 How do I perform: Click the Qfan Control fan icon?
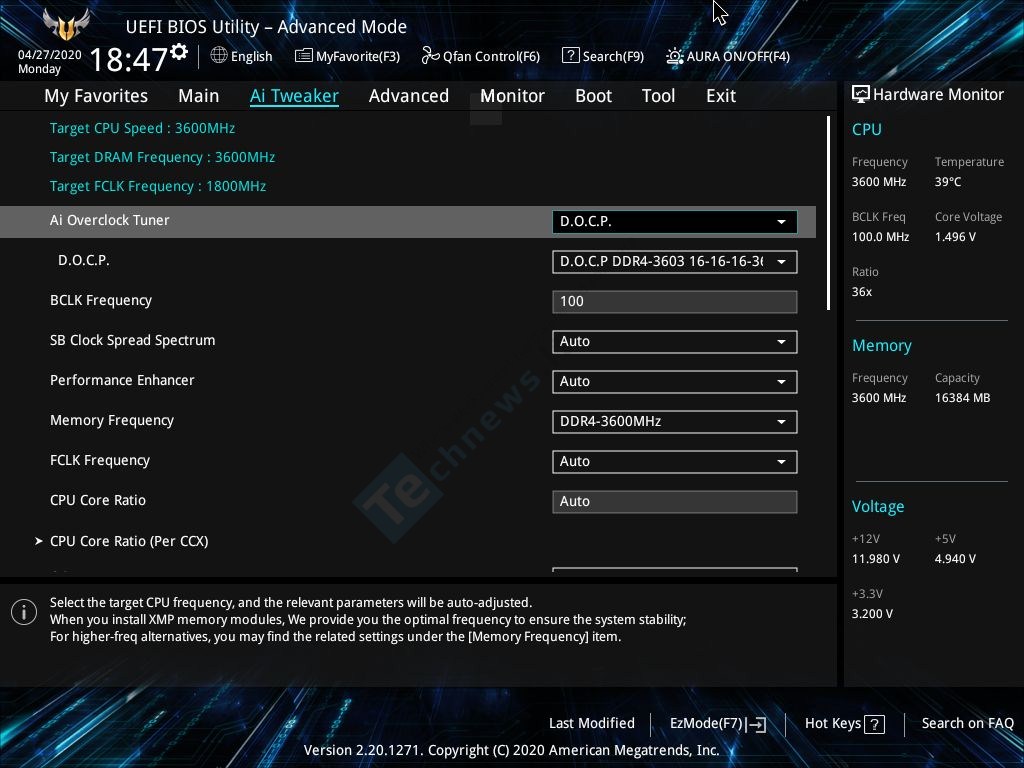pyautogui.click(x=430, y=56)
